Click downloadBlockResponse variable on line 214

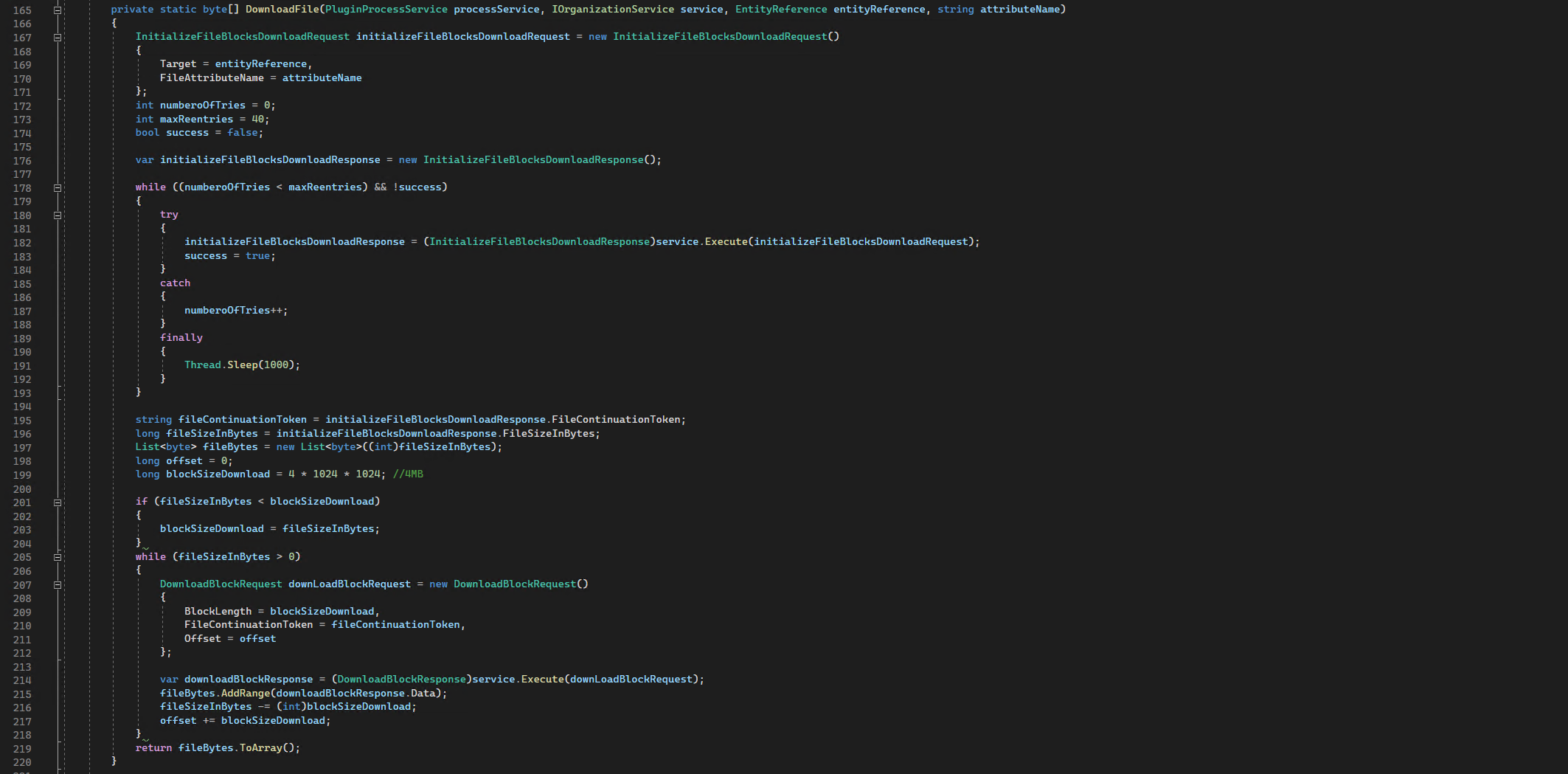[x=249, y=679]
